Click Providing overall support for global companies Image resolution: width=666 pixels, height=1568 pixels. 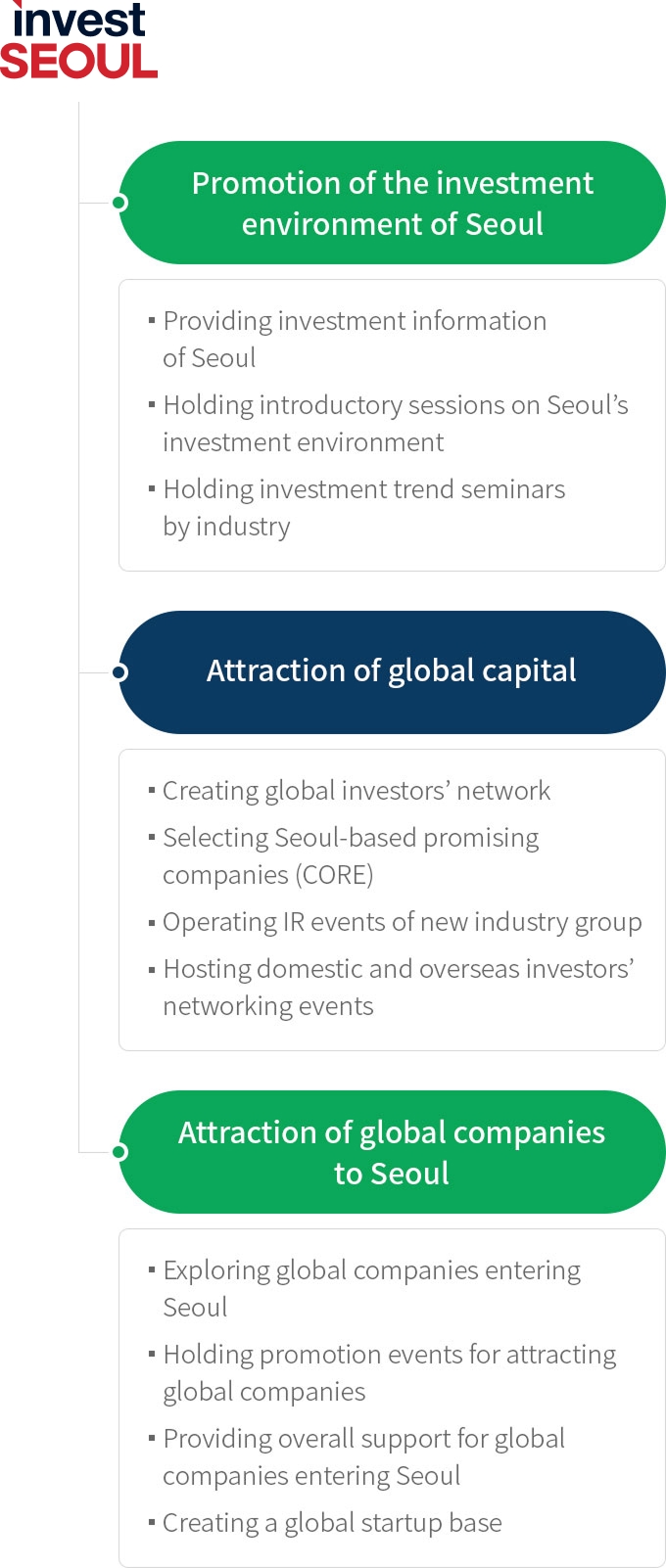click(x=357, y=1457)
